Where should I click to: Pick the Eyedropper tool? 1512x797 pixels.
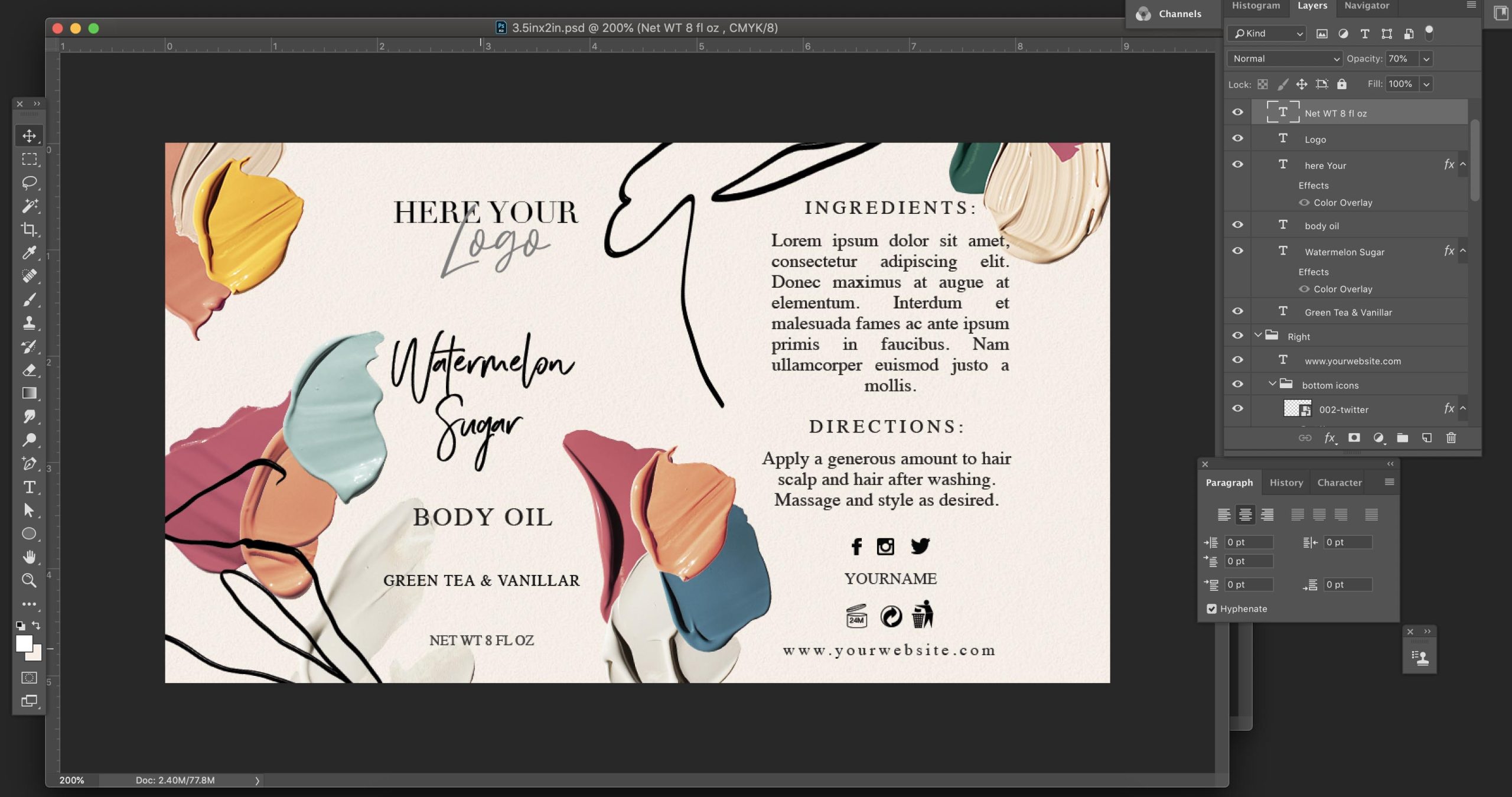point(28,253)
